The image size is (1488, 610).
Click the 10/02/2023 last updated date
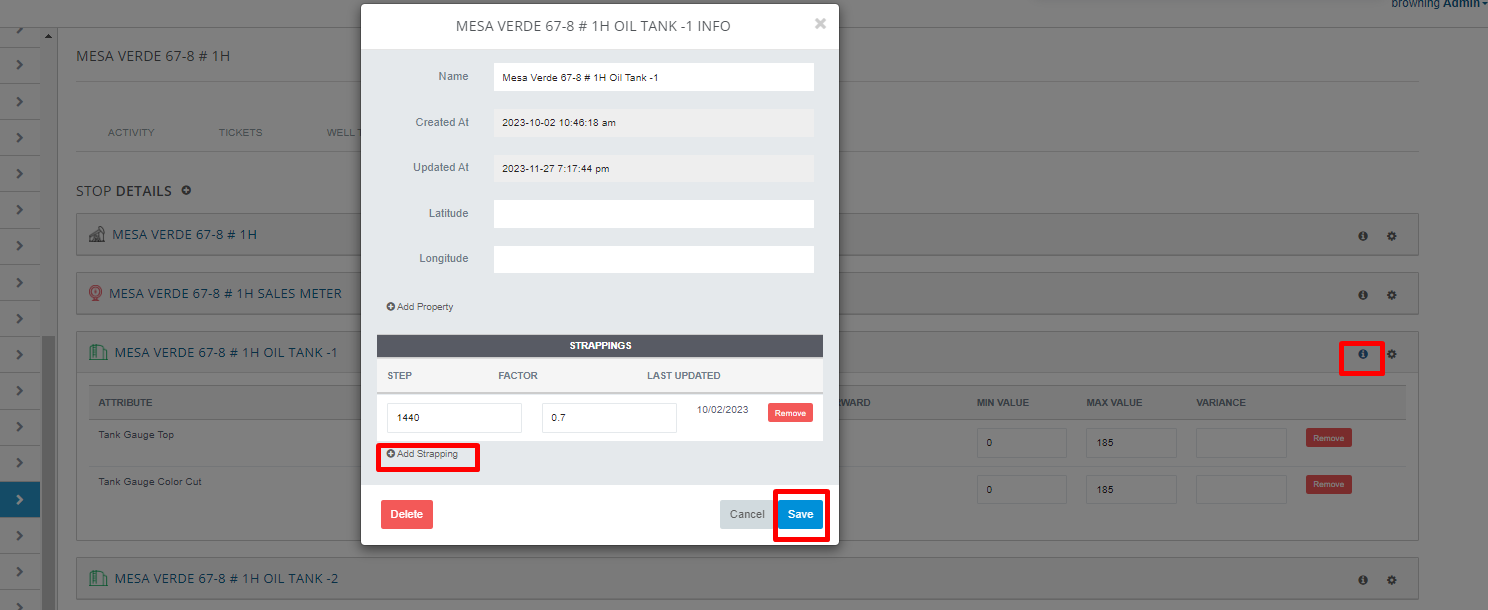tap(722, 410)
